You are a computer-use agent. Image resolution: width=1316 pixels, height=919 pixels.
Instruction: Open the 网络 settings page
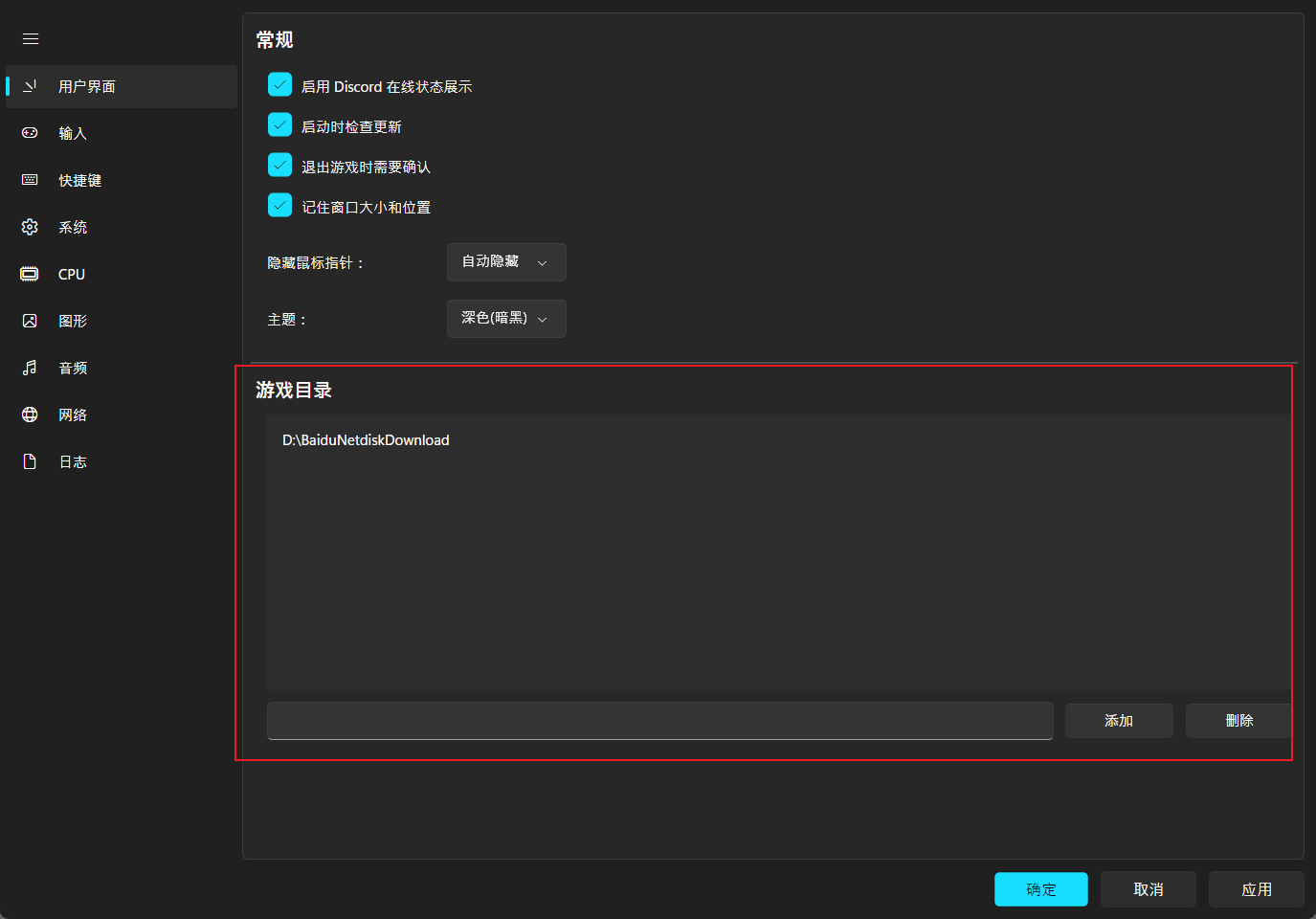pos(122,415)
